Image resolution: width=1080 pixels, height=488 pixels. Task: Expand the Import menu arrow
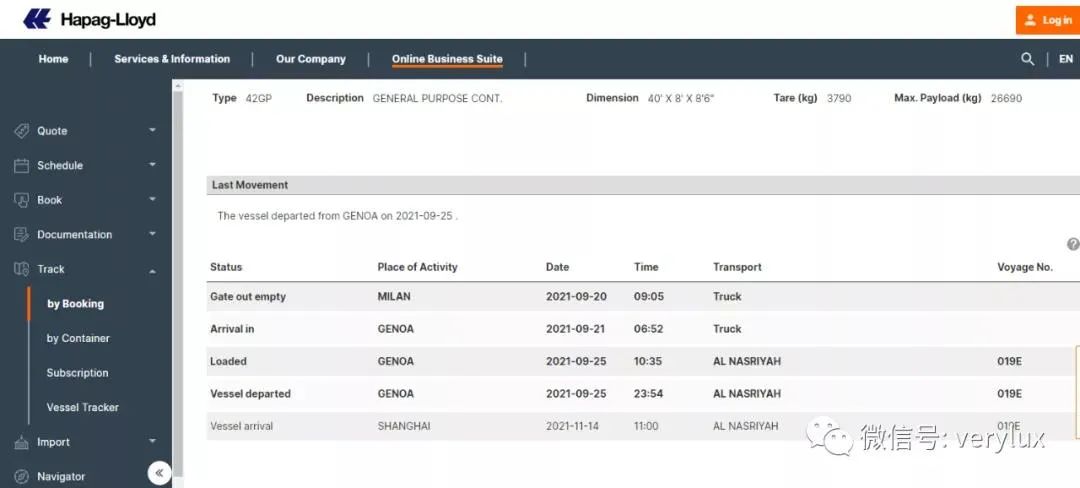(152, 441)
